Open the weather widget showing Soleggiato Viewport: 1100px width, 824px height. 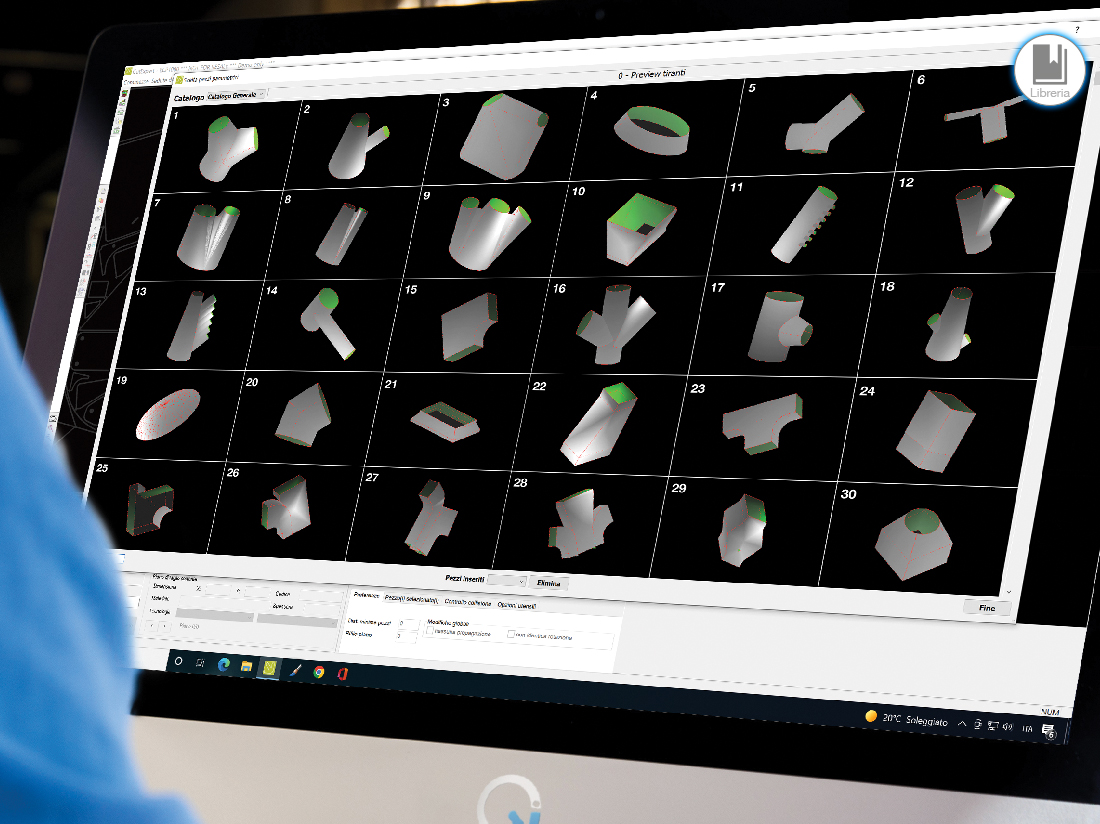click(x=906, y=718)
